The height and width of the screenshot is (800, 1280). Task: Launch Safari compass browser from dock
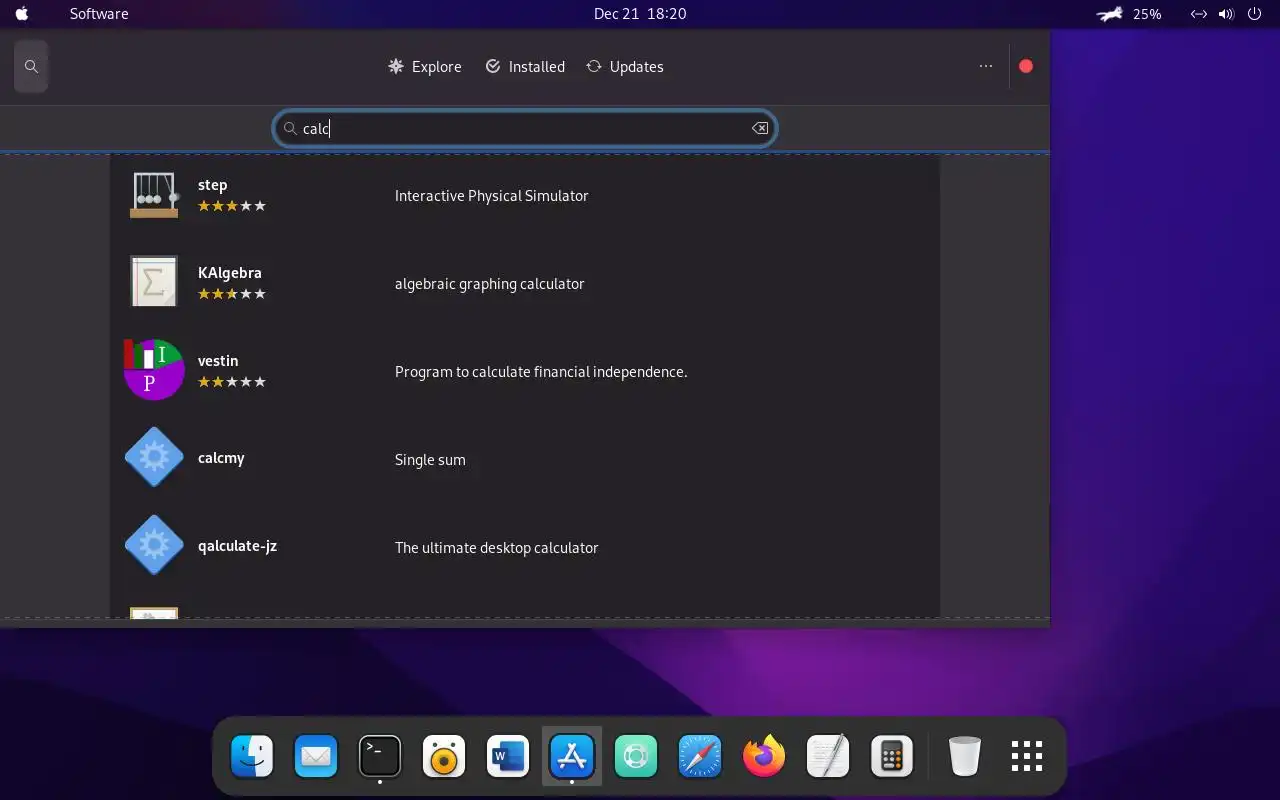coord(700,756)
